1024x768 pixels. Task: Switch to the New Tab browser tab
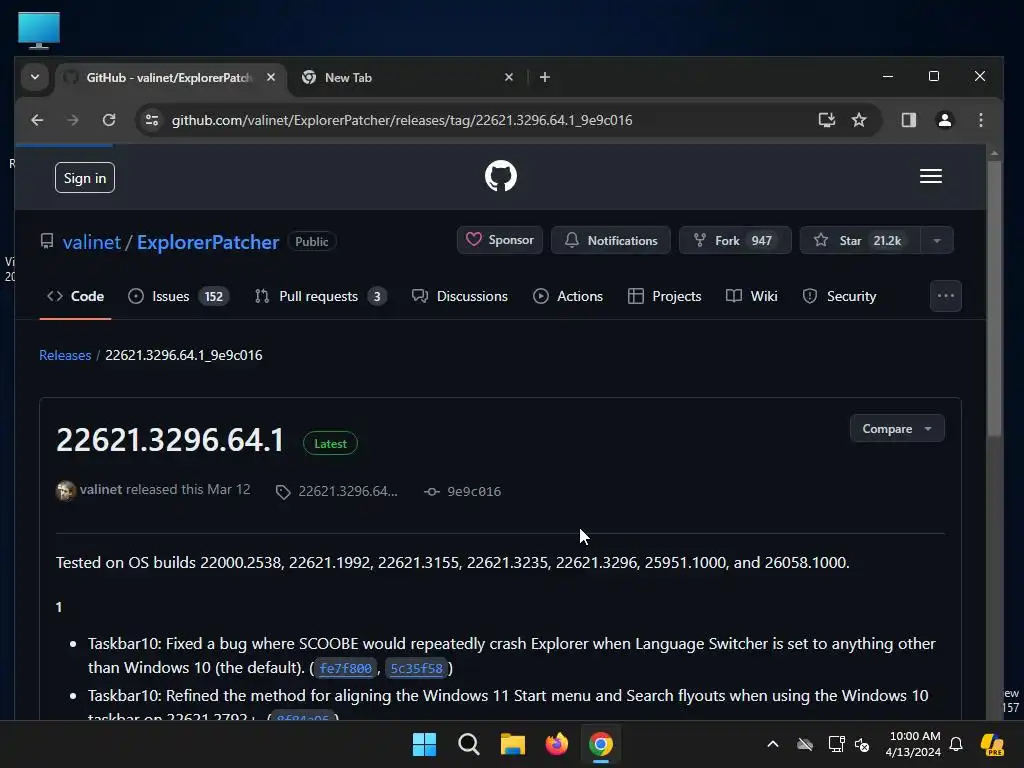pyautogui.click(x=408, y=77)
